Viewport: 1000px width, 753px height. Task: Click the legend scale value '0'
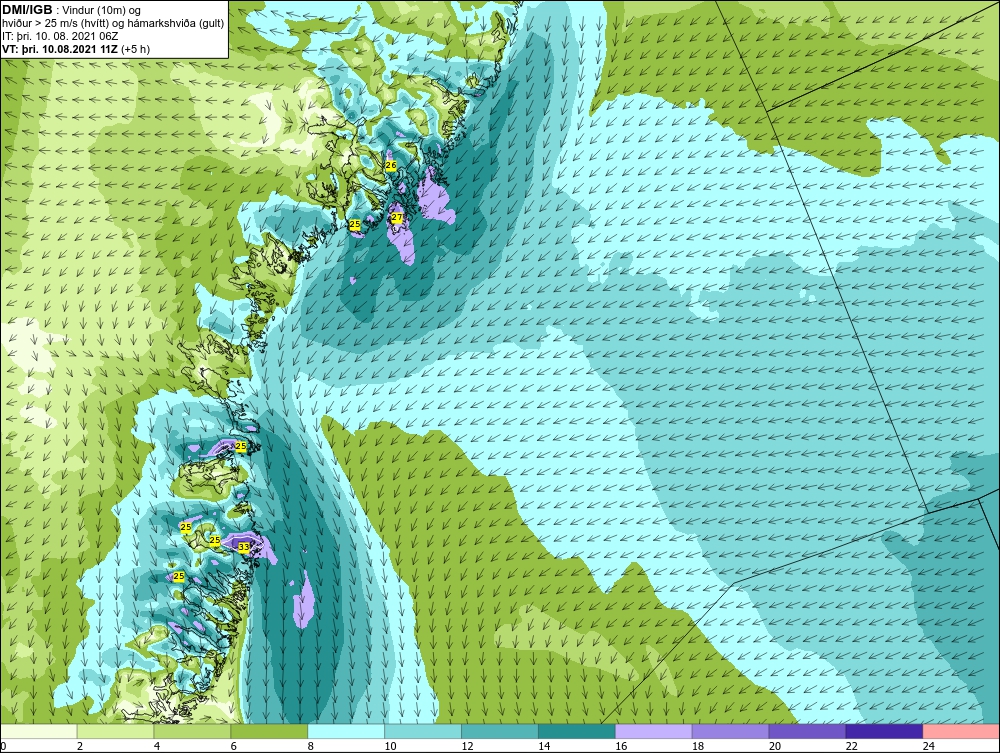pyautogui.click(x=3, y=746)
